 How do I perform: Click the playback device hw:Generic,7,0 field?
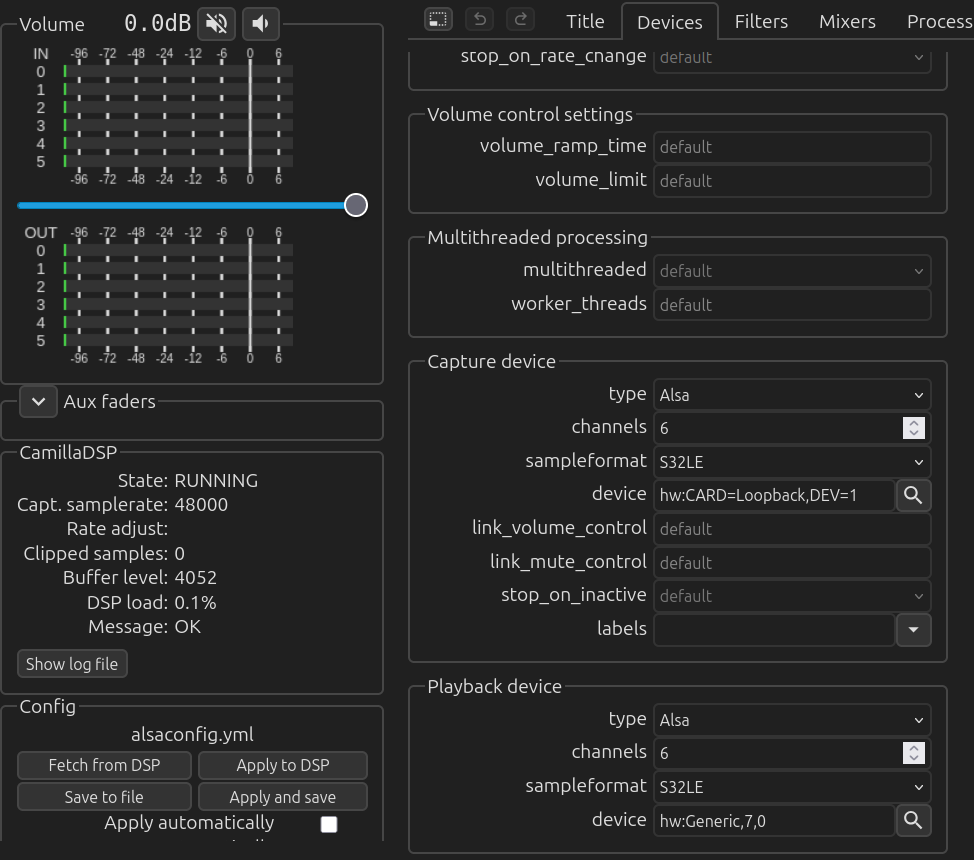(774, 820)
